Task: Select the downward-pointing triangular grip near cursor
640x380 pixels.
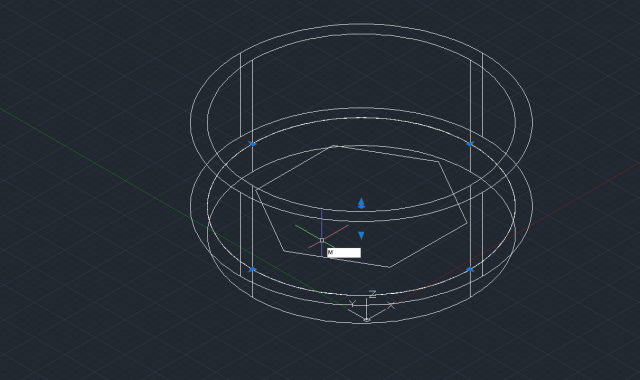Action: coord(361,235)
